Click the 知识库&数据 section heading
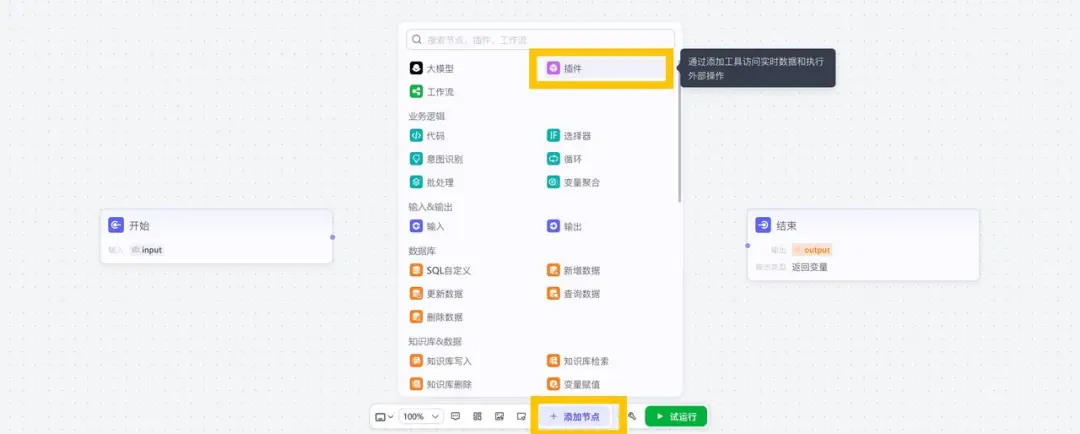Viewport: 1080px width, 434px height. 435,341
